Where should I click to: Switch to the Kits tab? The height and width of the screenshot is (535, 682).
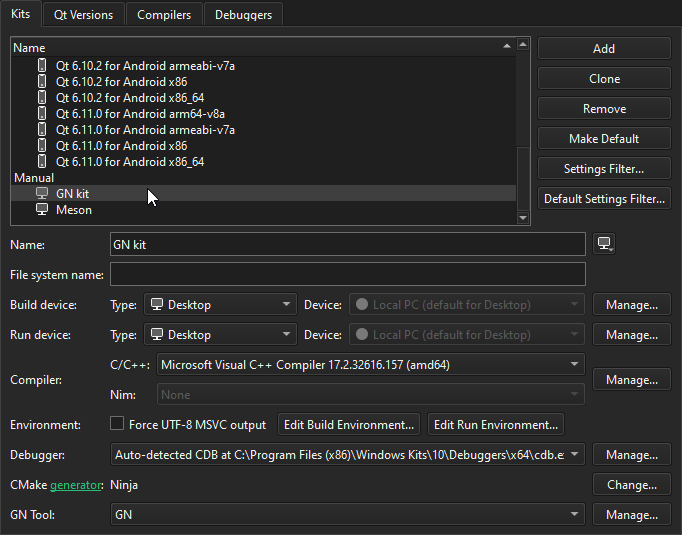click(x=20, y=14)
